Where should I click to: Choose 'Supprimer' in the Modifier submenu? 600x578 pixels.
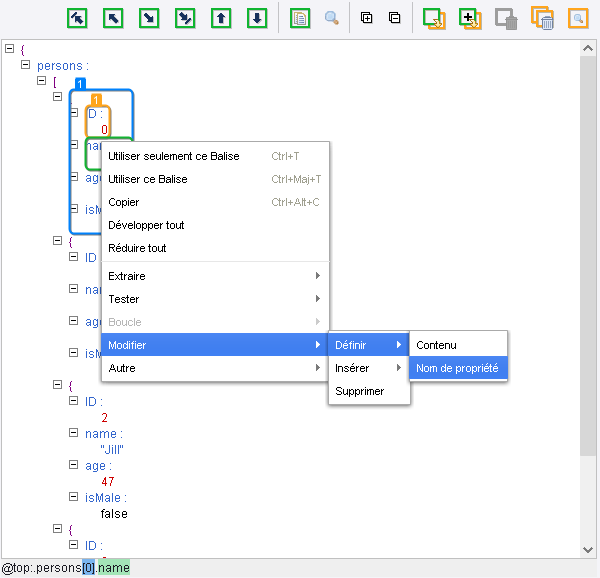click(x=360, y=391)
